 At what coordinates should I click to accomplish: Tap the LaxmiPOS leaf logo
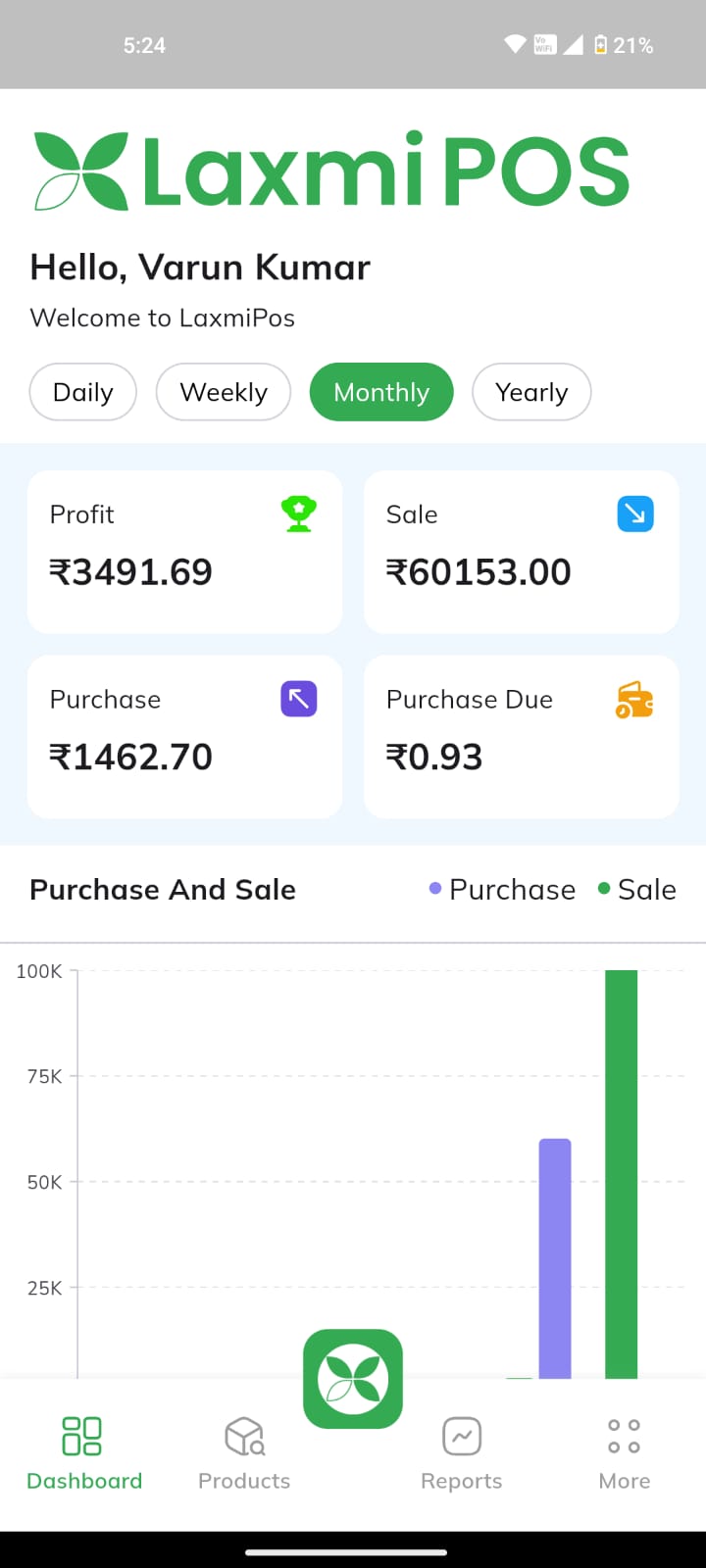pos(81,171)
